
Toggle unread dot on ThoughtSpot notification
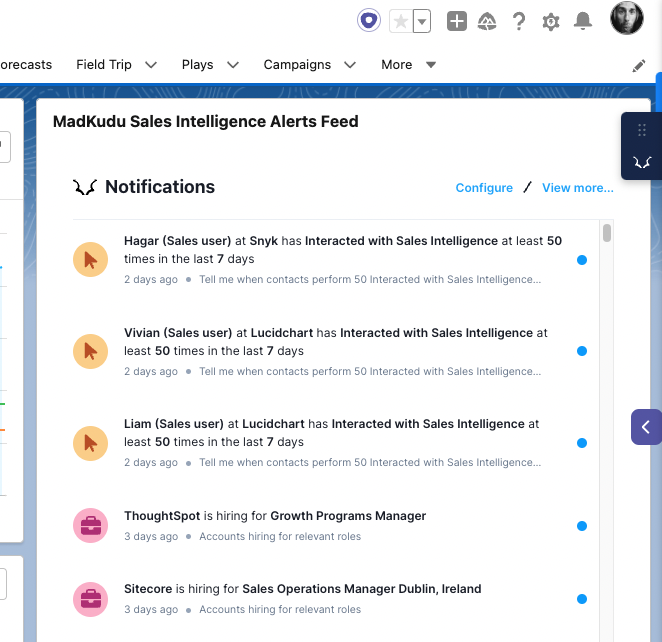582,526
